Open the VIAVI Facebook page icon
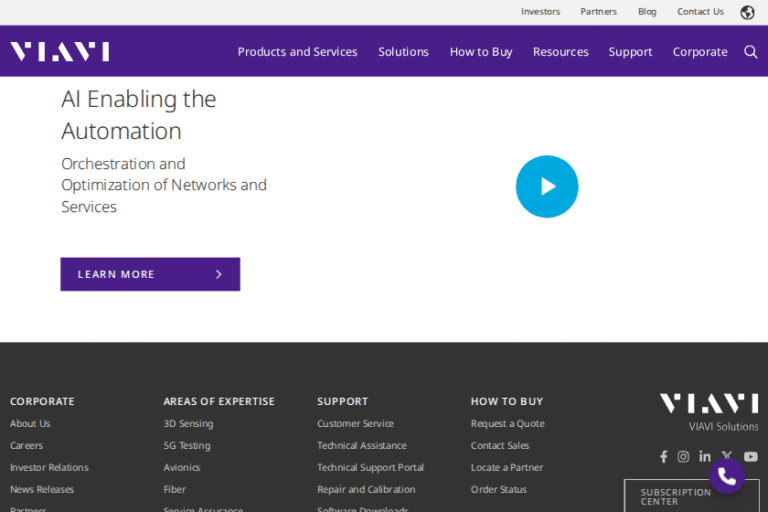Viewport: 768px width, 512px height. (x=663, y=456)
